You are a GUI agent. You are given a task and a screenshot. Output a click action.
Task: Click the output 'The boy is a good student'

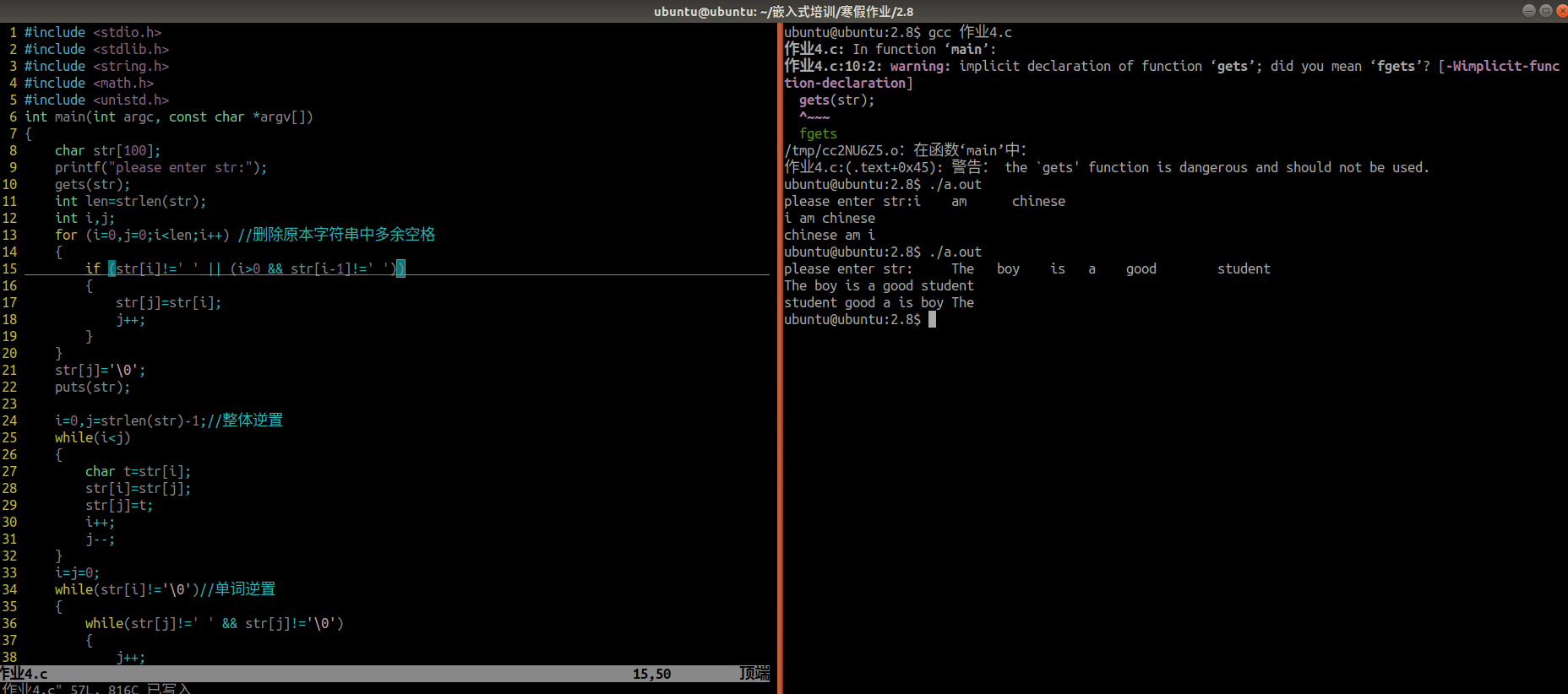click(x=879, y=285)
